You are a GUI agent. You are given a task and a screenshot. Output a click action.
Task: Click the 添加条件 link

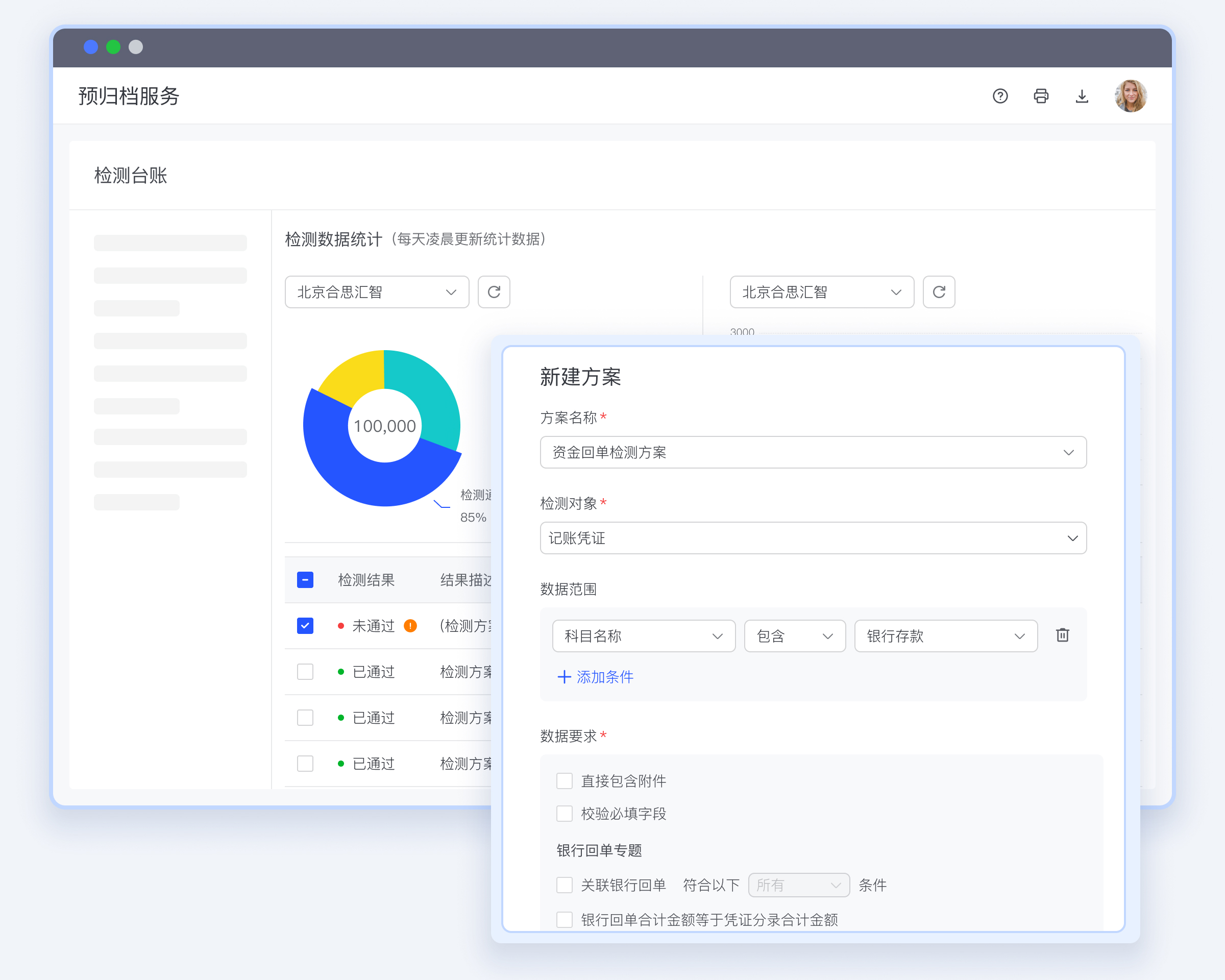596,677
